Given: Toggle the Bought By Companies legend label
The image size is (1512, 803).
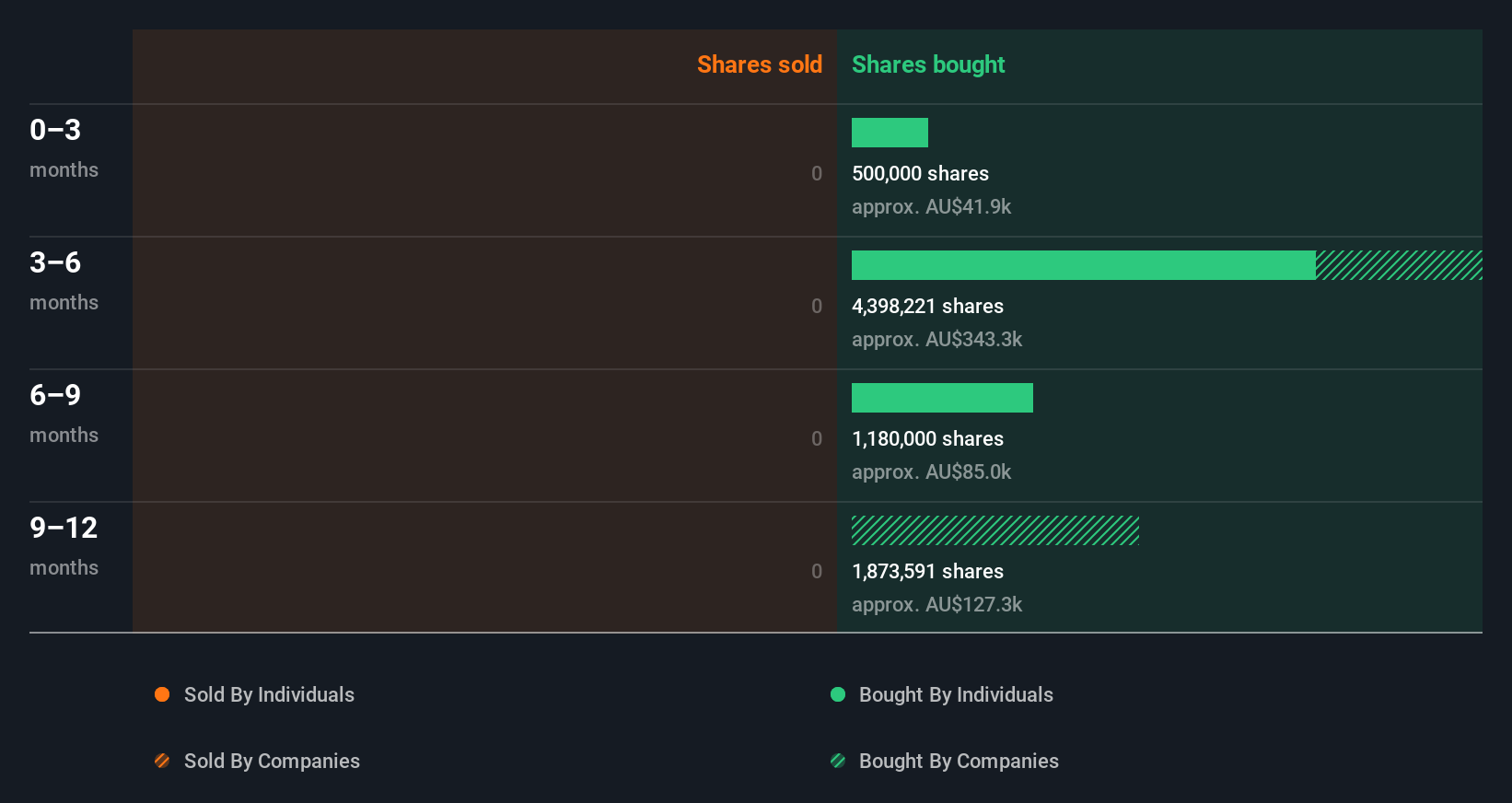Looking at the screenshot, I should [959, 761].
